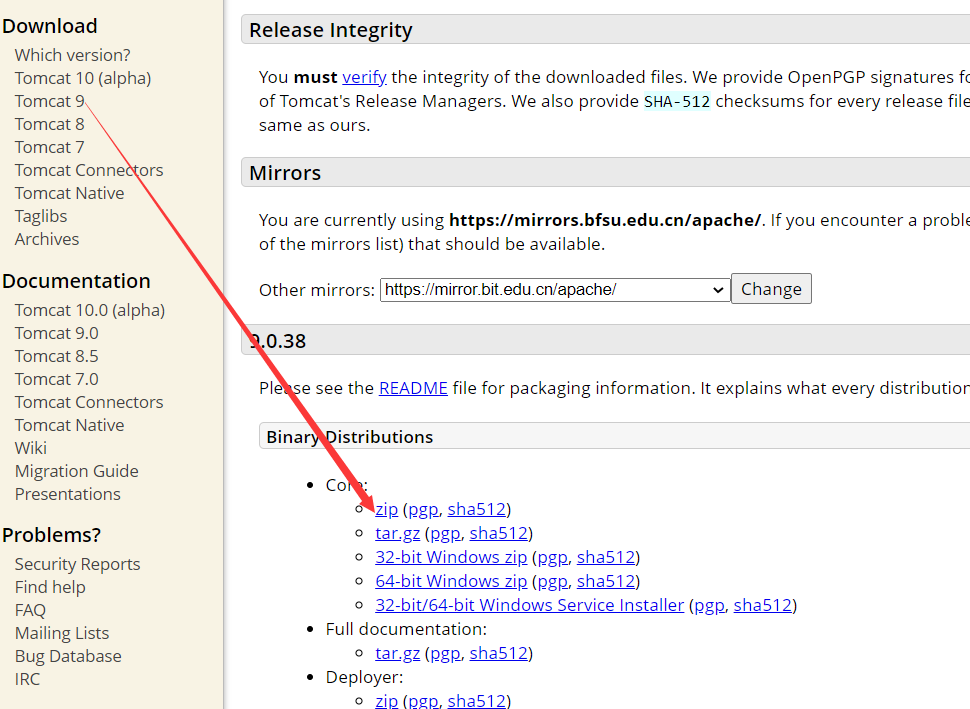Open the Other mirrors dropdown
This screenshot has width=970, height=709.
coord(555,290)
